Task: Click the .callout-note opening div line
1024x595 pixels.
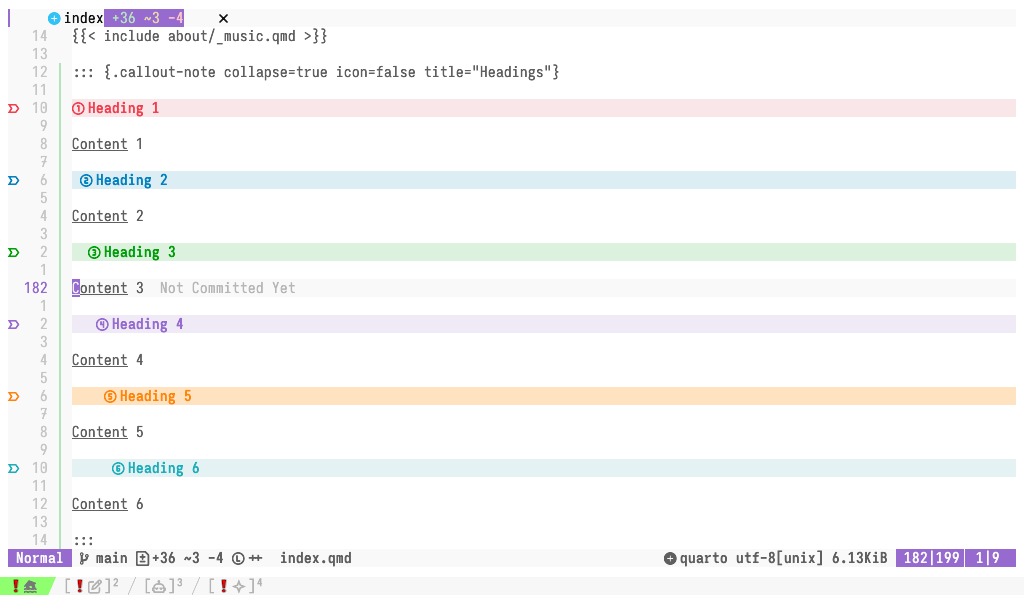Action: coord(315,72)
